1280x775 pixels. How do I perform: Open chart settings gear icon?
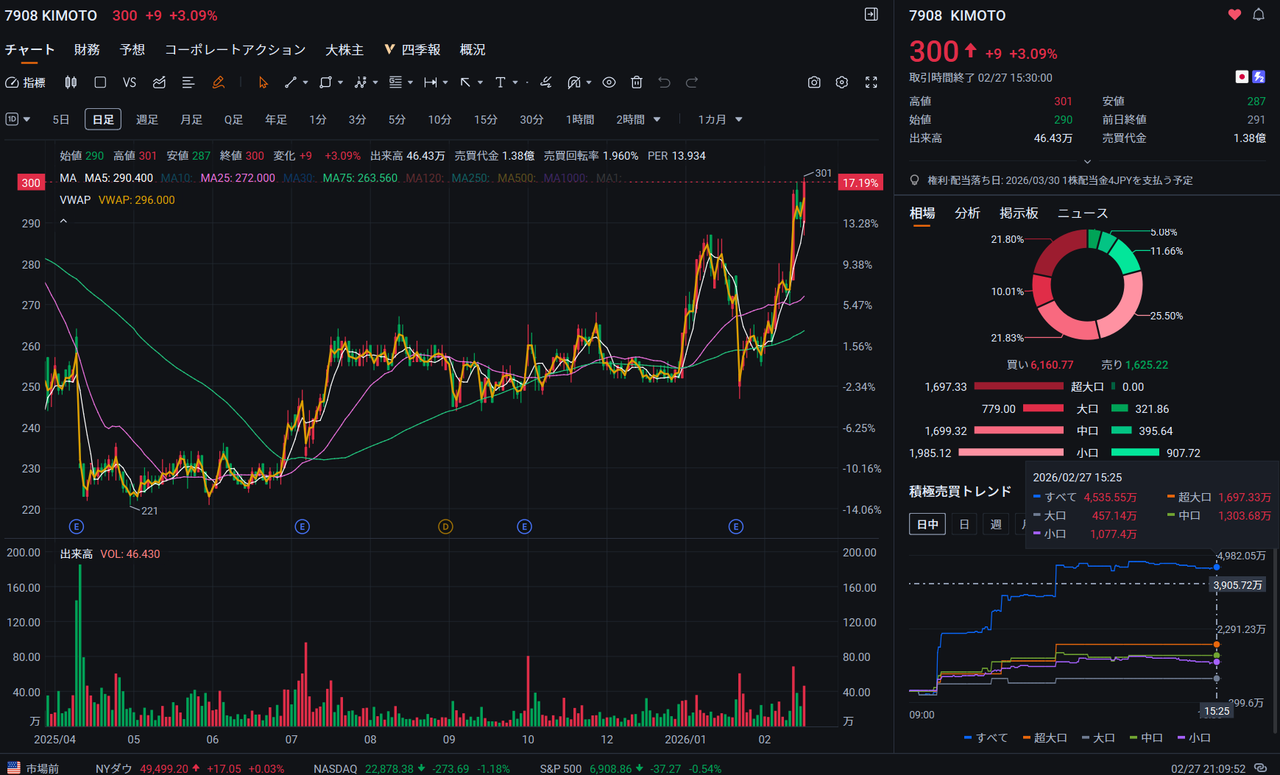pos(842,82)
